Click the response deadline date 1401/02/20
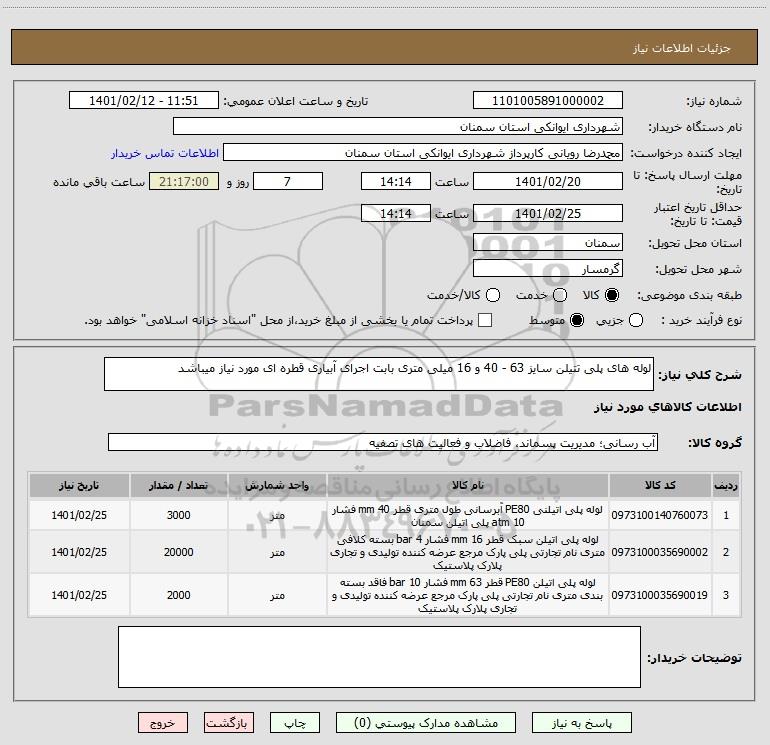 (x=548, y=181)
